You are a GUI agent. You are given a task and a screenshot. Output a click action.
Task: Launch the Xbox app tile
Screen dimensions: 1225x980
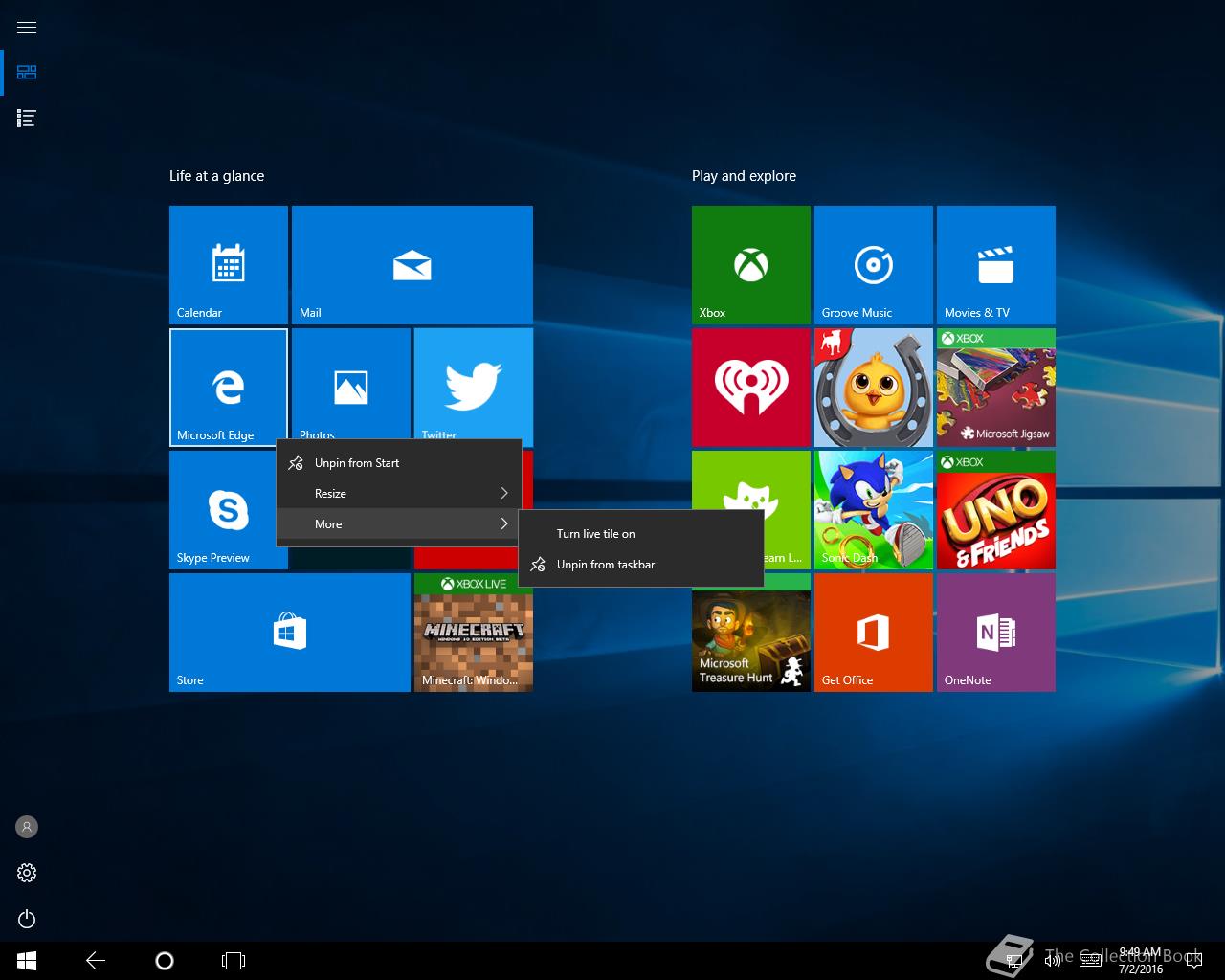point(750,265)
